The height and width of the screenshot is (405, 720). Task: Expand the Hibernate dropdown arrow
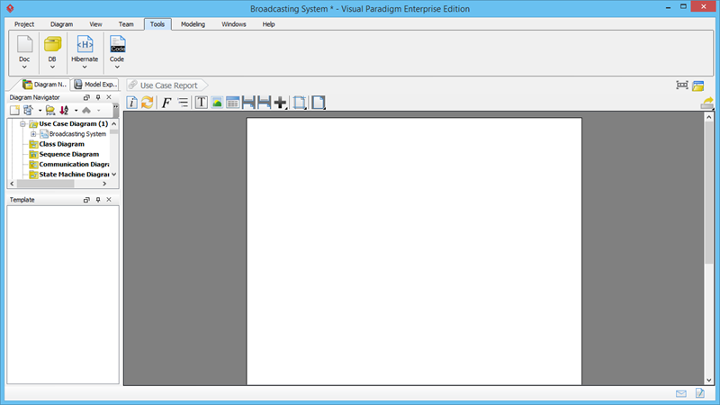click(84, 67)
